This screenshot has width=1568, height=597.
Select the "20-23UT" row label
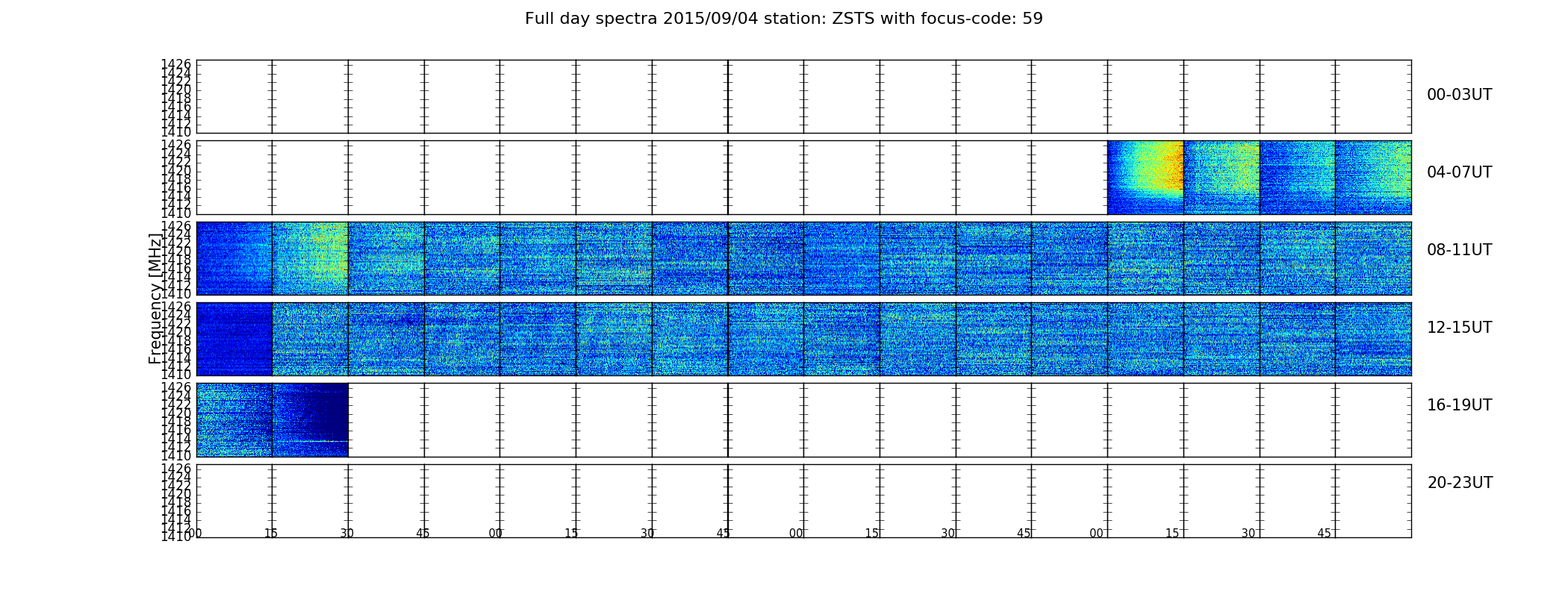1460,483
